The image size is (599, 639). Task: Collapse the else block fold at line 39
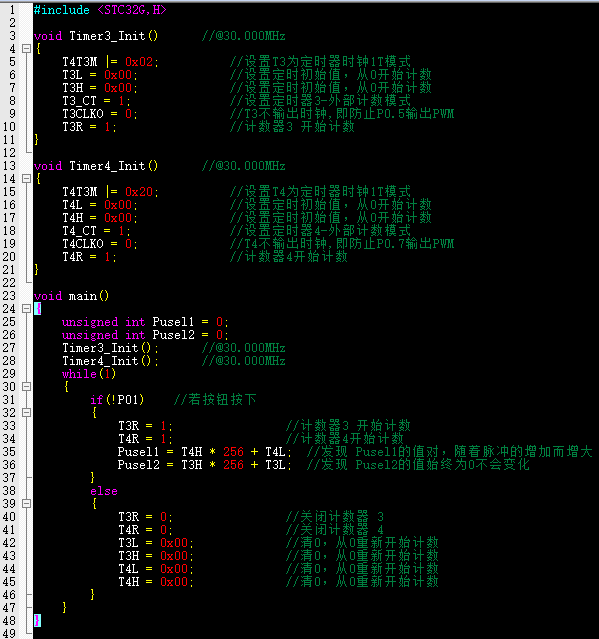click(26, 504)
